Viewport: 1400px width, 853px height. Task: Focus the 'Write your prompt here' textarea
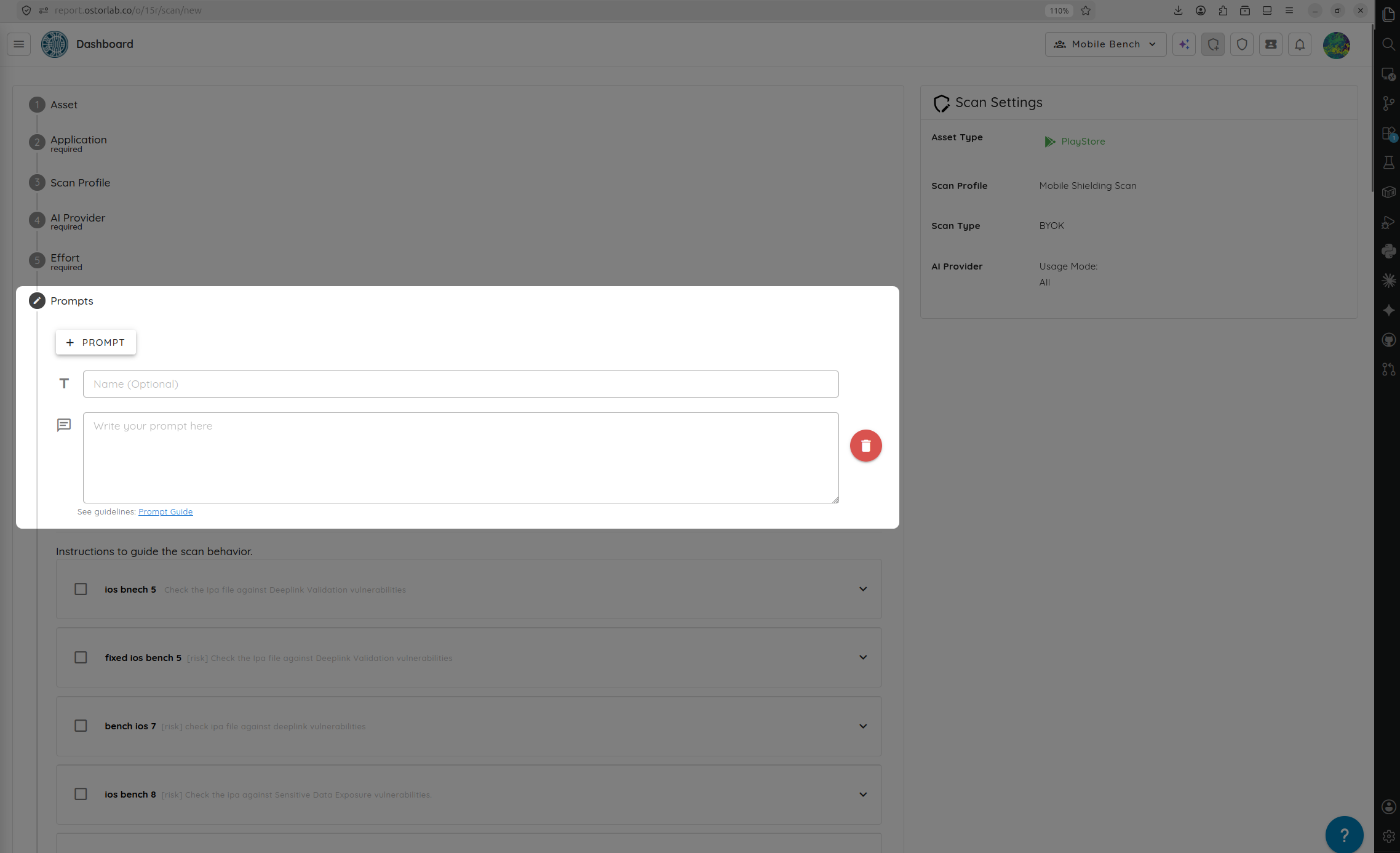(461, 458)
